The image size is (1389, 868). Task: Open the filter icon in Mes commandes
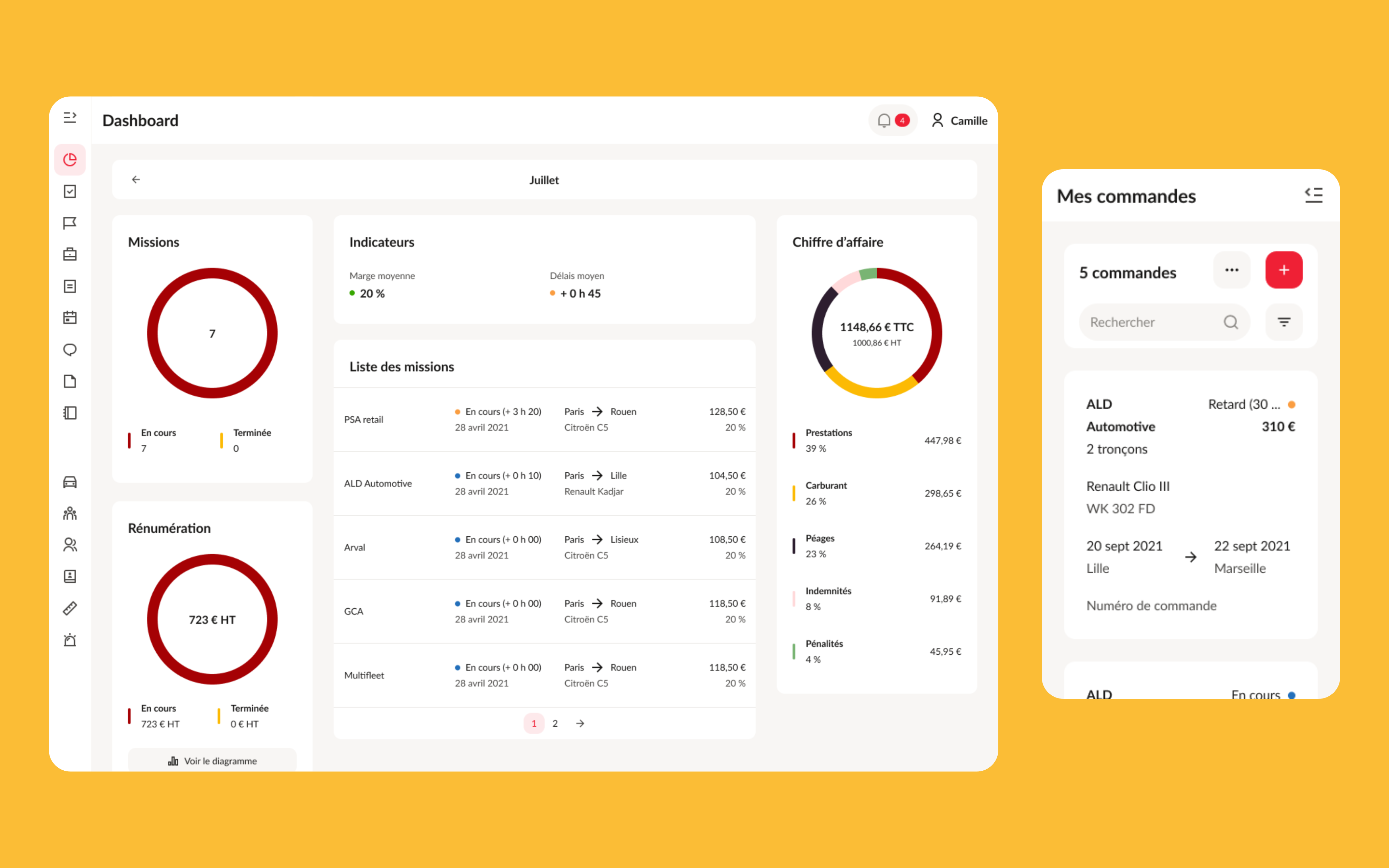pos(1284,322)
